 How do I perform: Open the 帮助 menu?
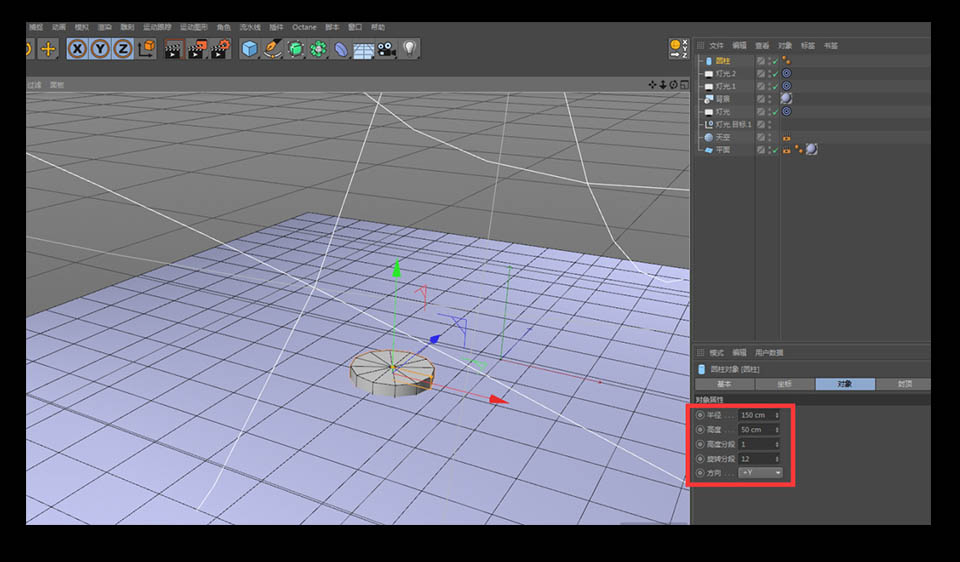[378, 27]
